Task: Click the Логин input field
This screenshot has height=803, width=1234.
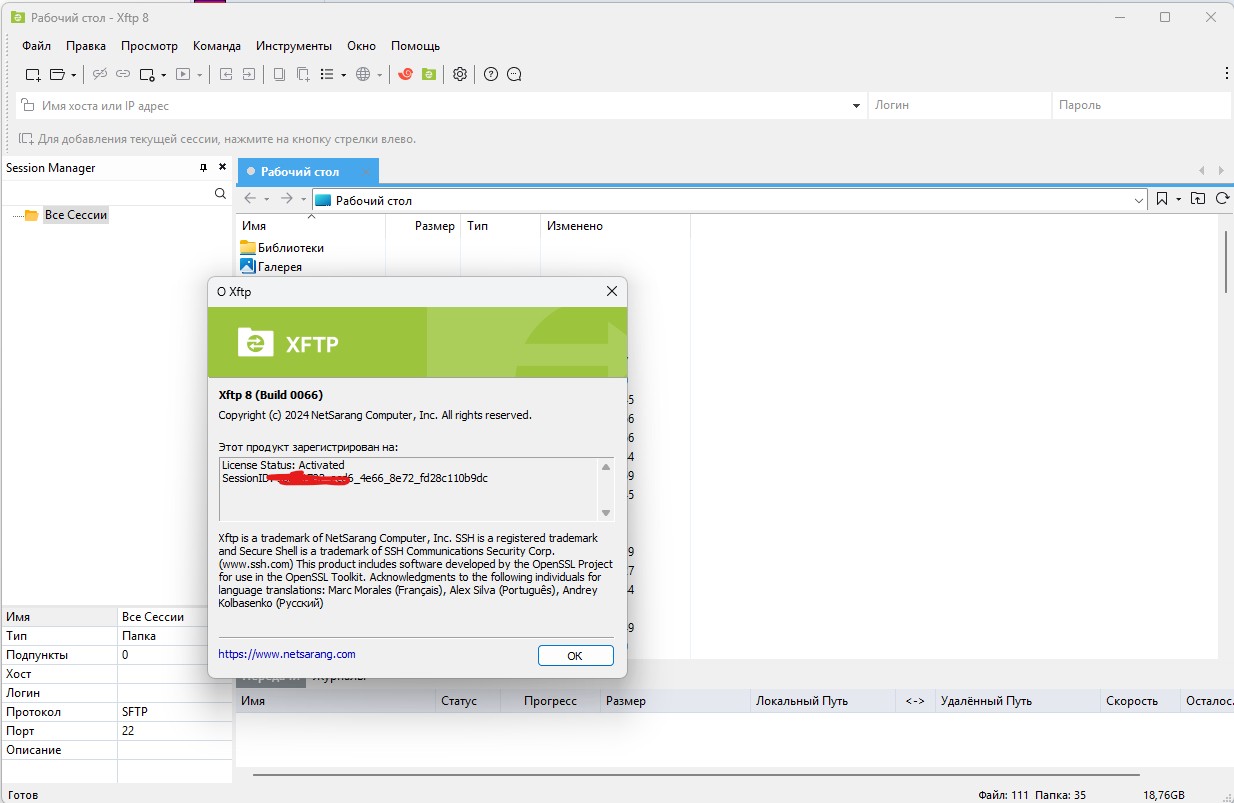Action: (959, 105)
